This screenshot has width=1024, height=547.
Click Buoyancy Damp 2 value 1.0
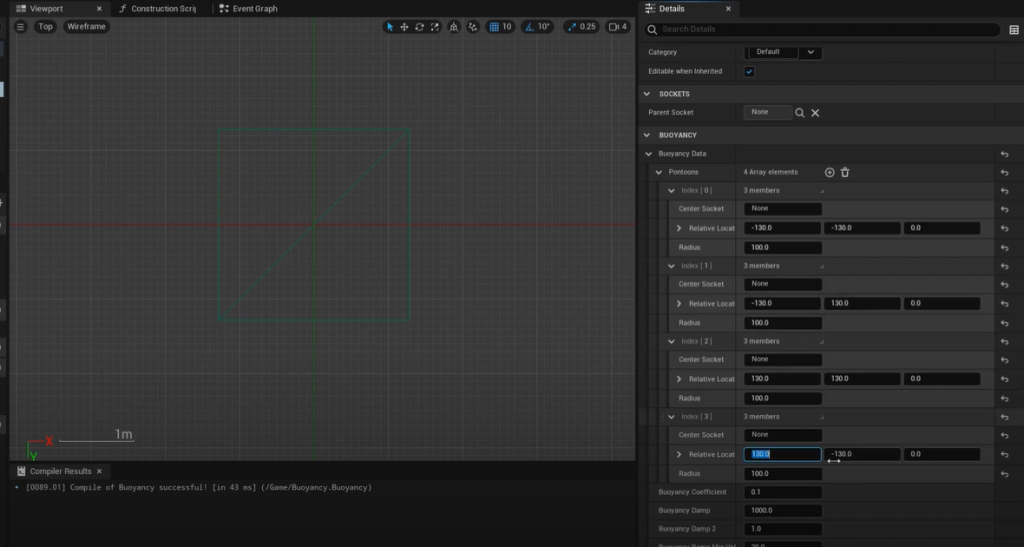click(x=783, y=529)
